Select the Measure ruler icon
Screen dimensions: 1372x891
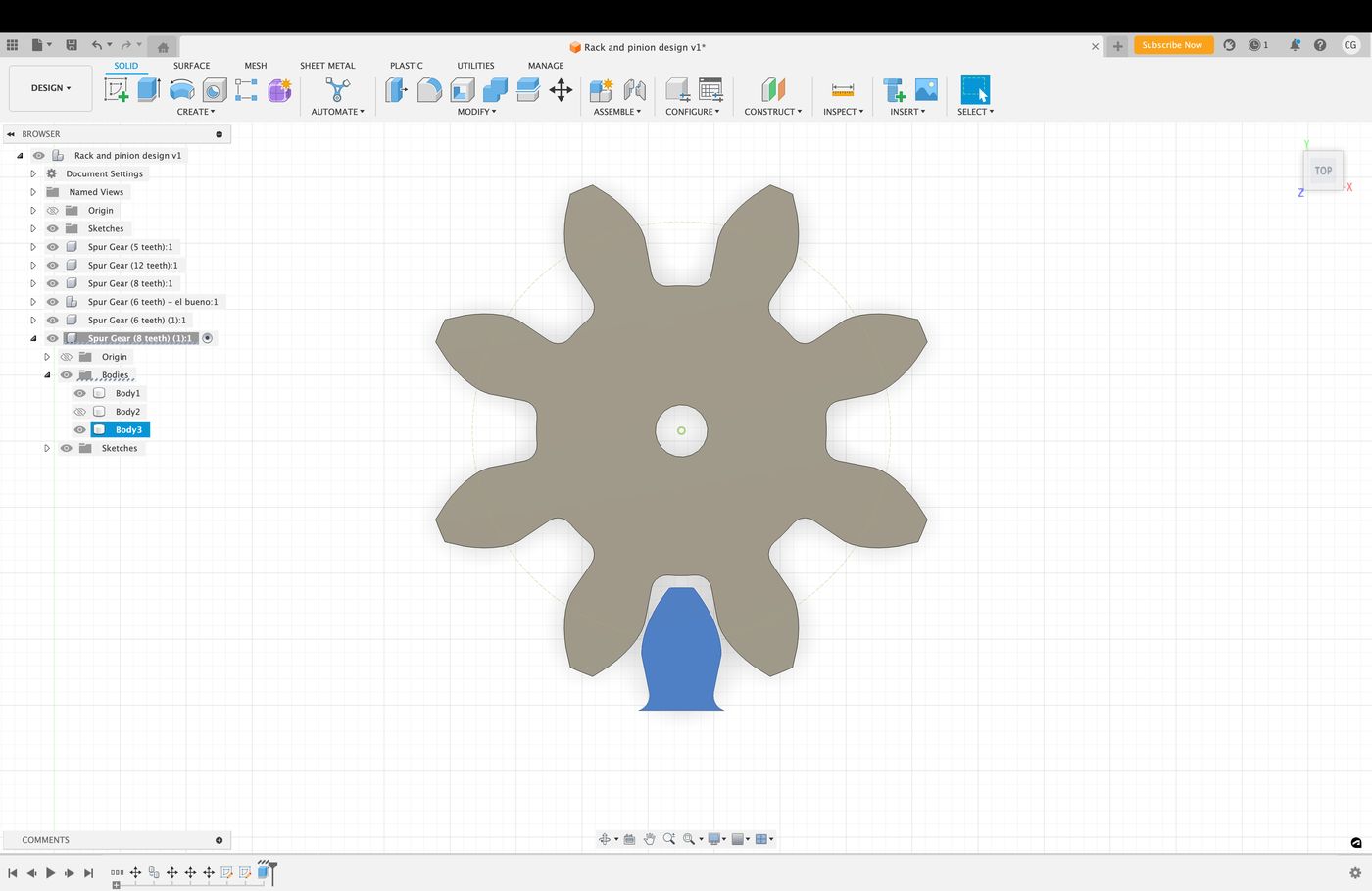tap(843, 90)
